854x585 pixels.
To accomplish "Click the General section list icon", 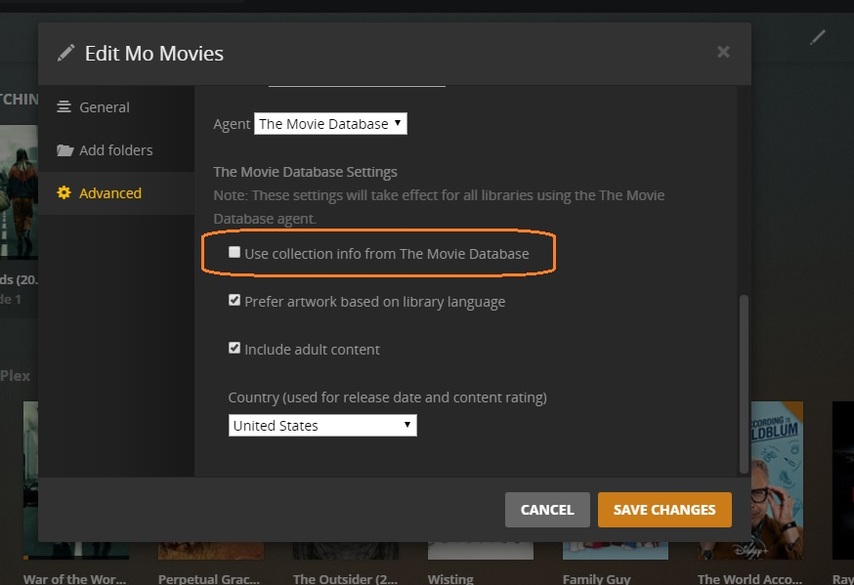I will point(64,107).
